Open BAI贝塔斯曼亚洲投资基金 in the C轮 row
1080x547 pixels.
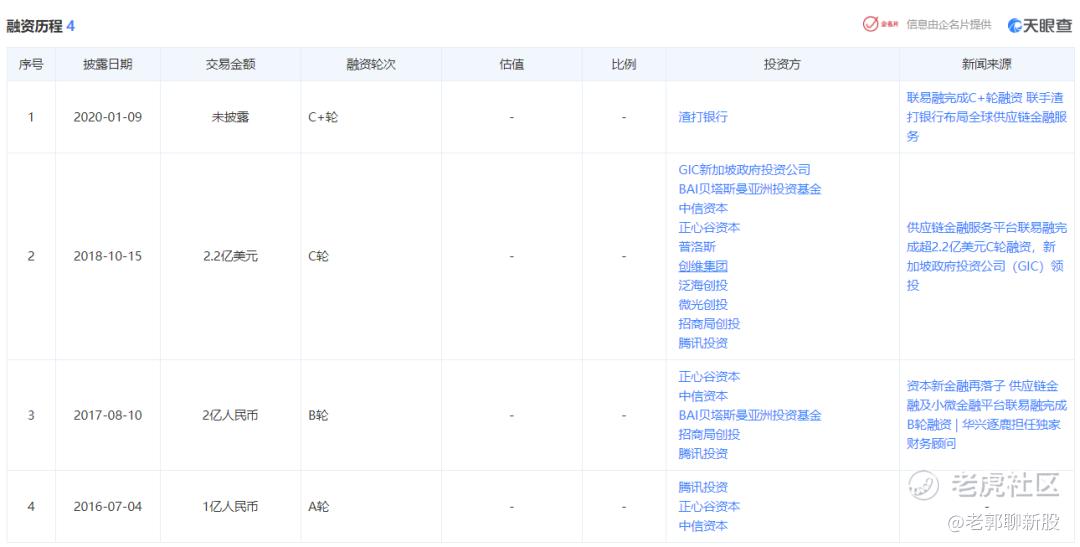(x=749, y=189)
